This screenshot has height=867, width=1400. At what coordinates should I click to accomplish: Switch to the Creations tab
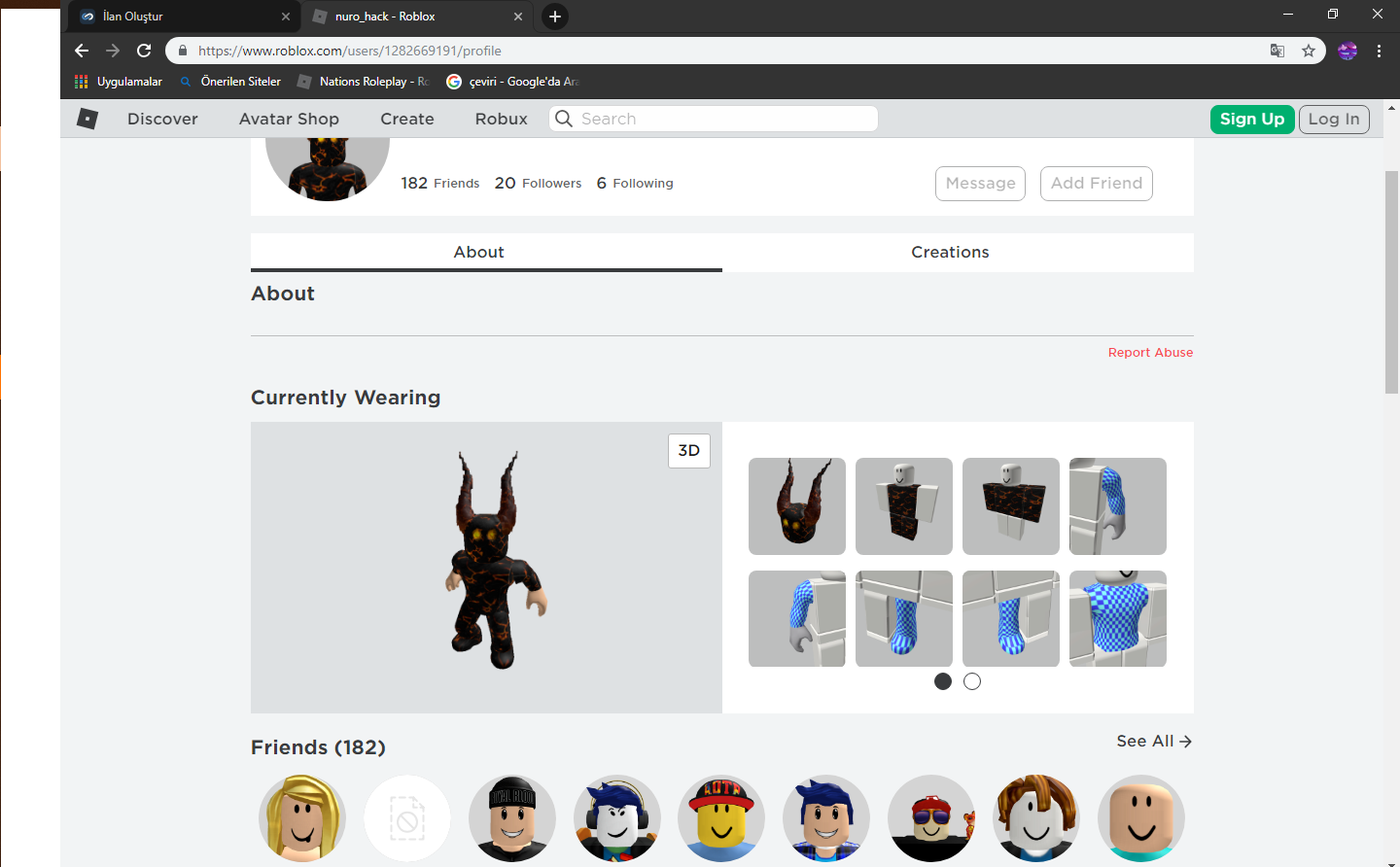pos(958,252)
